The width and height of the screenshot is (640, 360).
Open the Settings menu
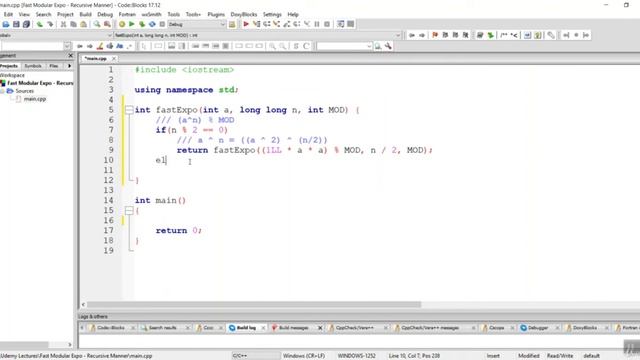click(x=272, y=14)
